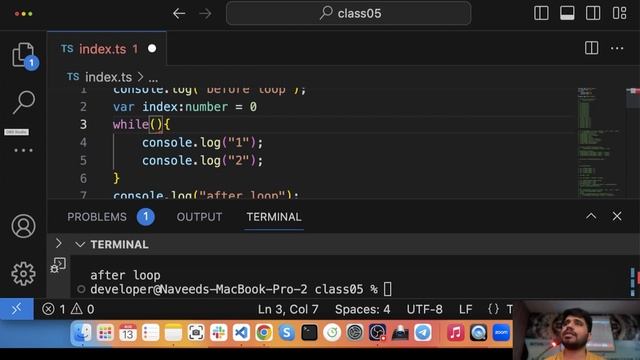The height and width of the screenshot is (360, 640).
Task: Open System Settings from the dock
Action: (x=355, y=333)
